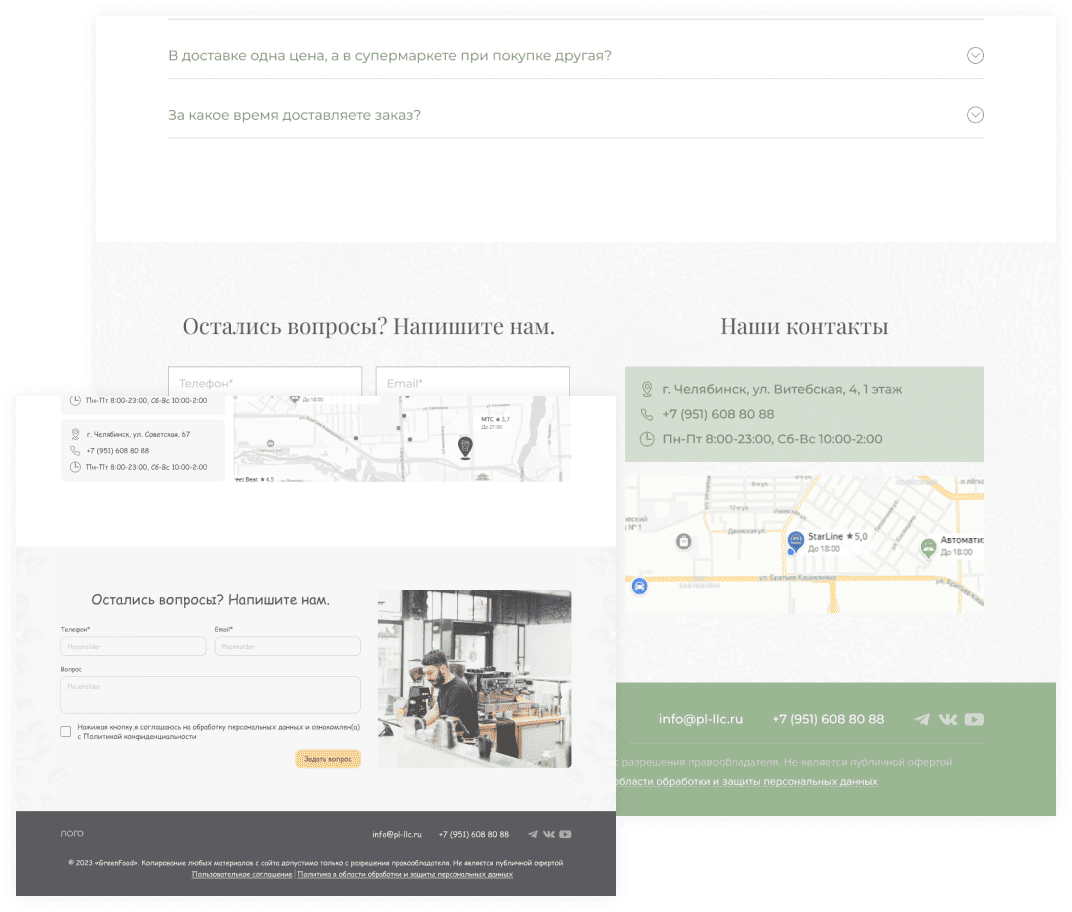Open the Telegram icon in the green footer
The image size is (1072, 912).
coord(920,718)
